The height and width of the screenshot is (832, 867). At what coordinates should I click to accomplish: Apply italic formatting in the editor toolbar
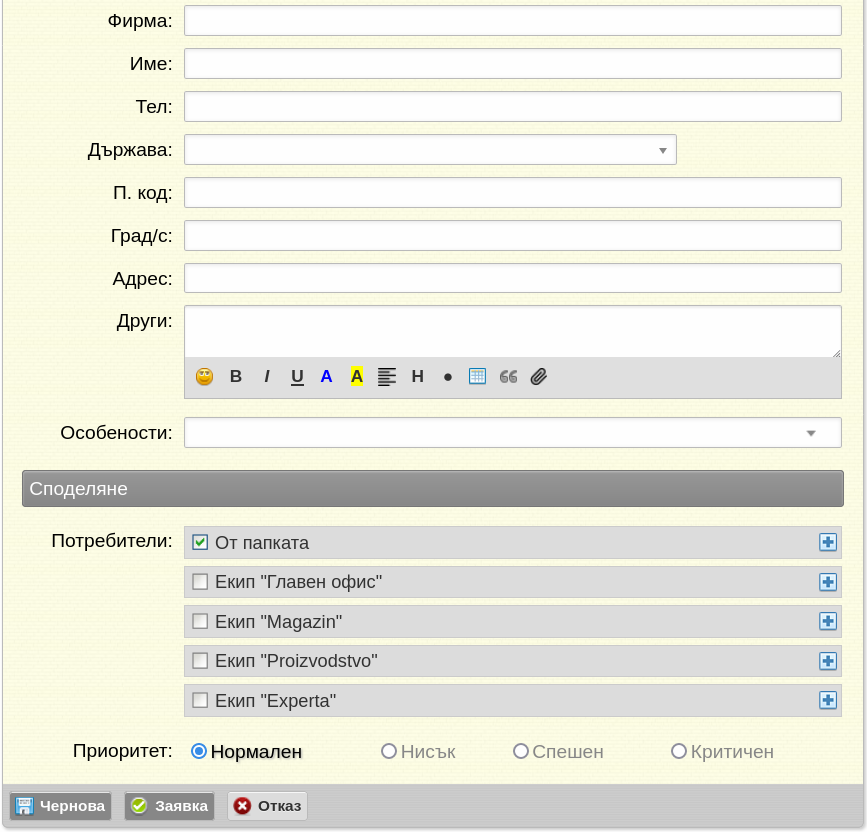pyautogui.click(x=267, y=377)
